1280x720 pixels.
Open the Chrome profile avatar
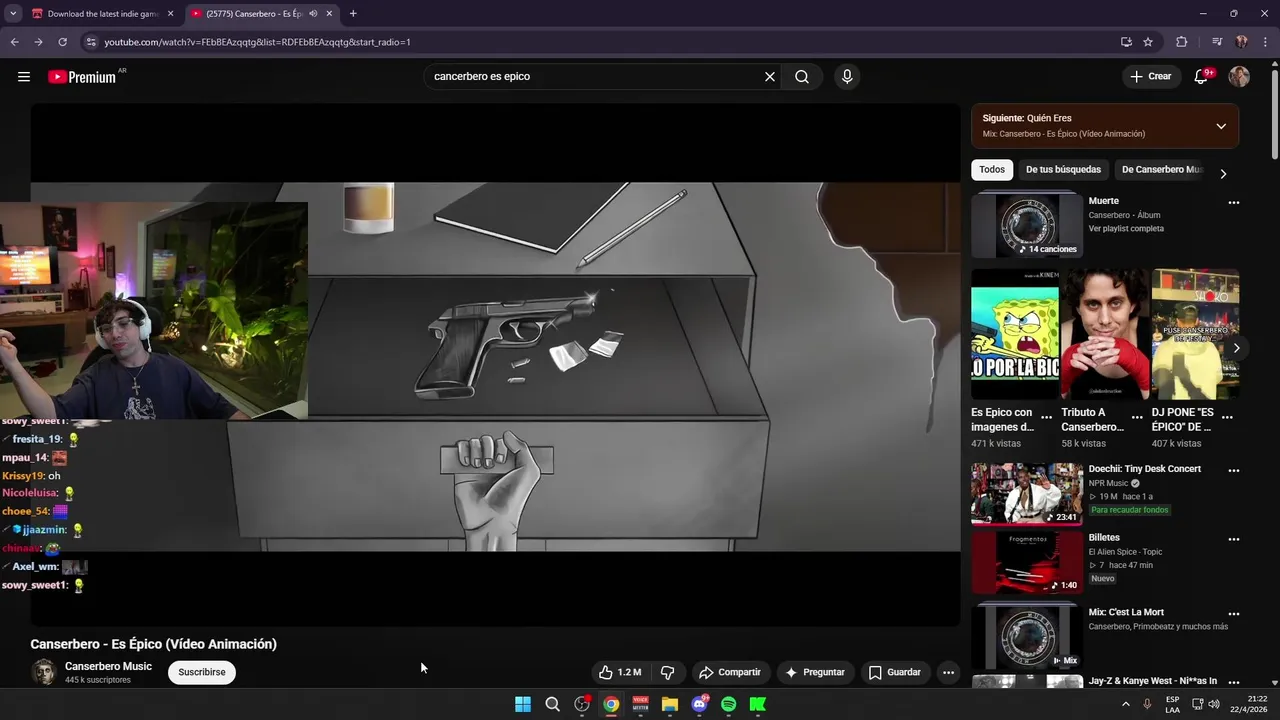1241,42
